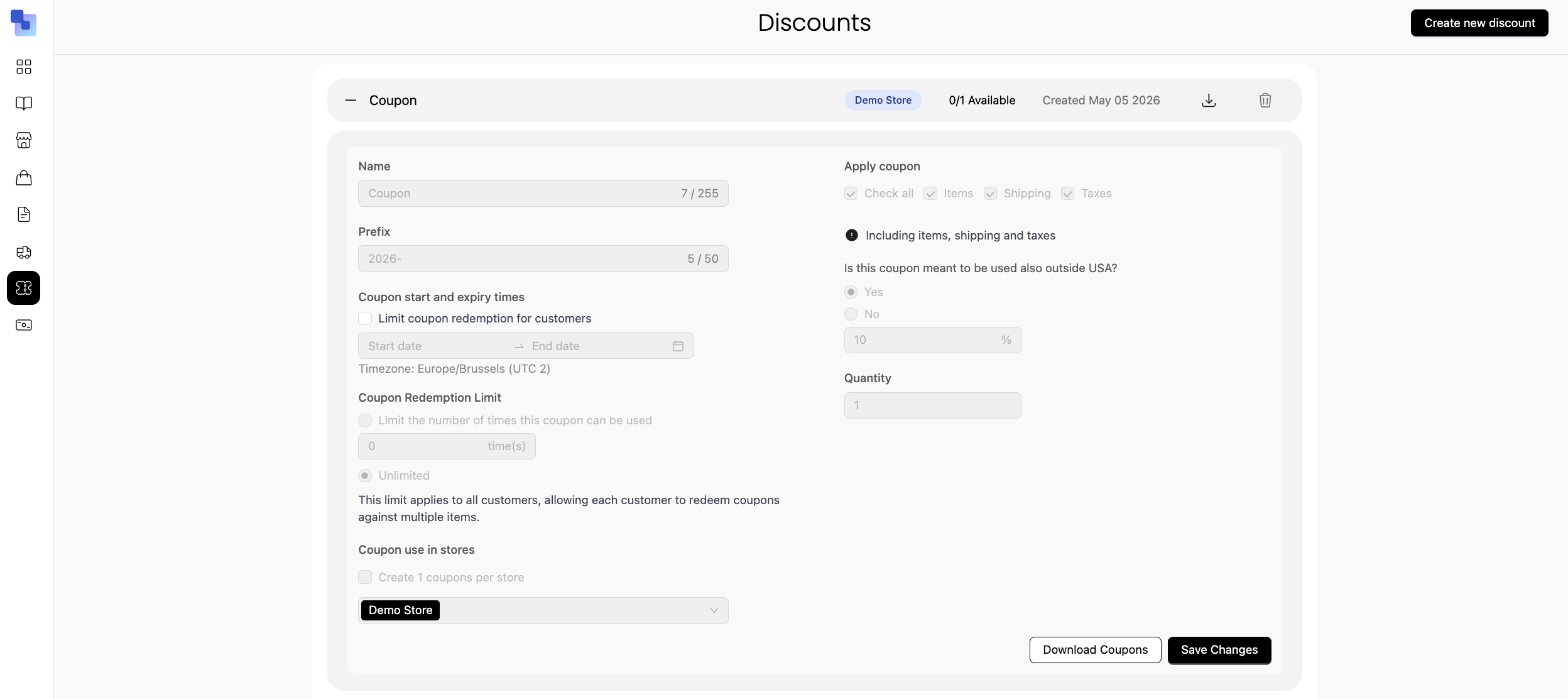Screen dimensions: 1568x699
Task: Toggle the Check all checkbox
Action: coord(851,194)
